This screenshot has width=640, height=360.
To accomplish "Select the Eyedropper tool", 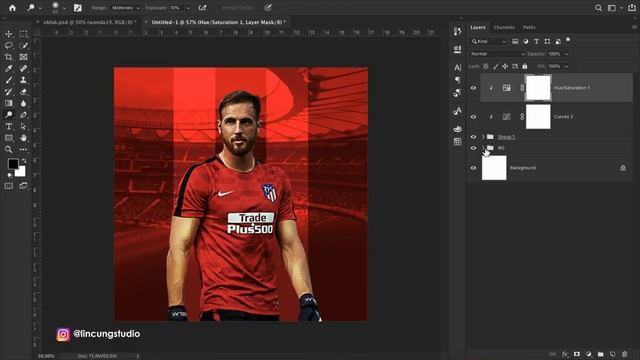I will (9, 68).
